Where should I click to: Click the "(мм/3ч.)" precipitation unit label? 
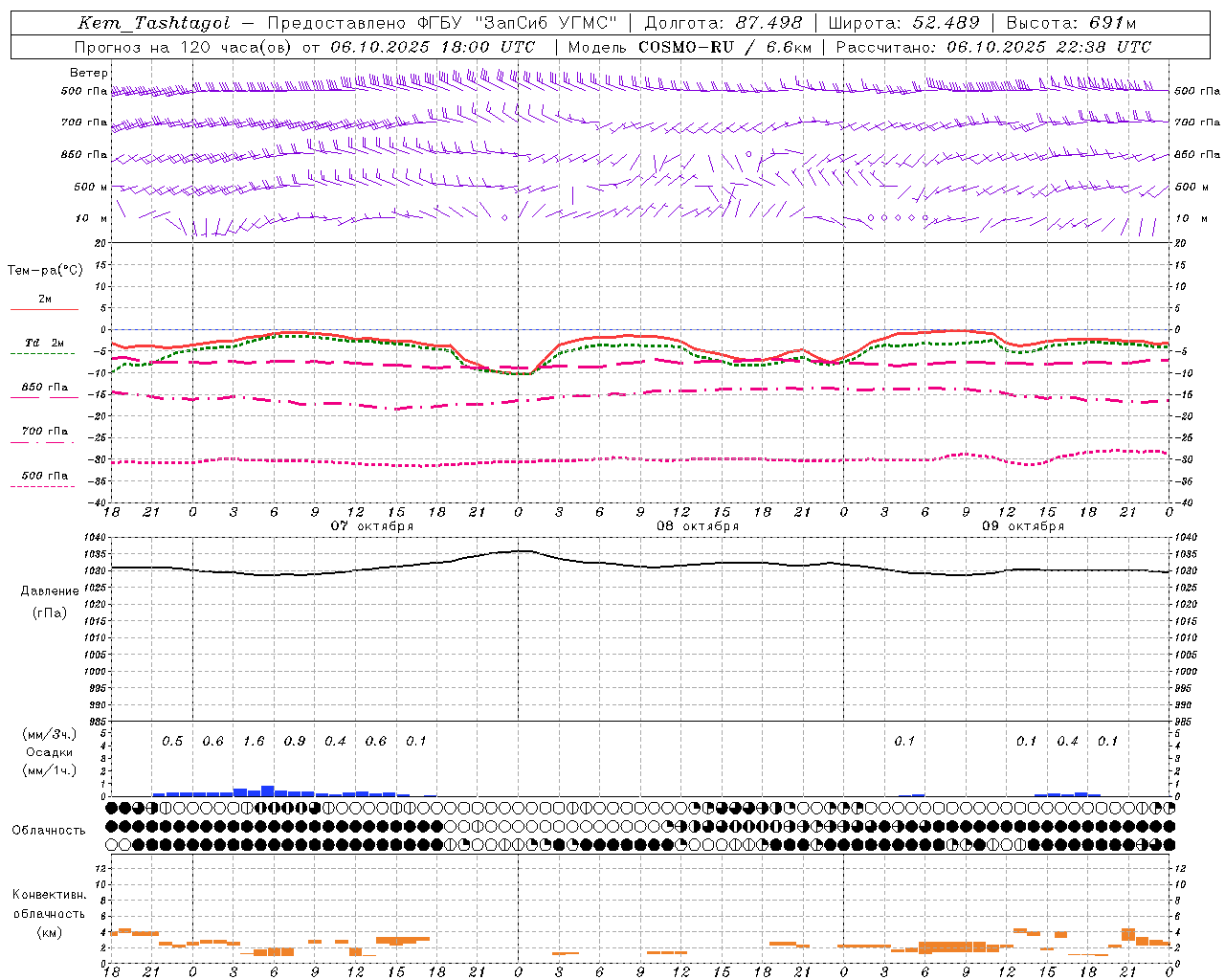coord(50,734)
